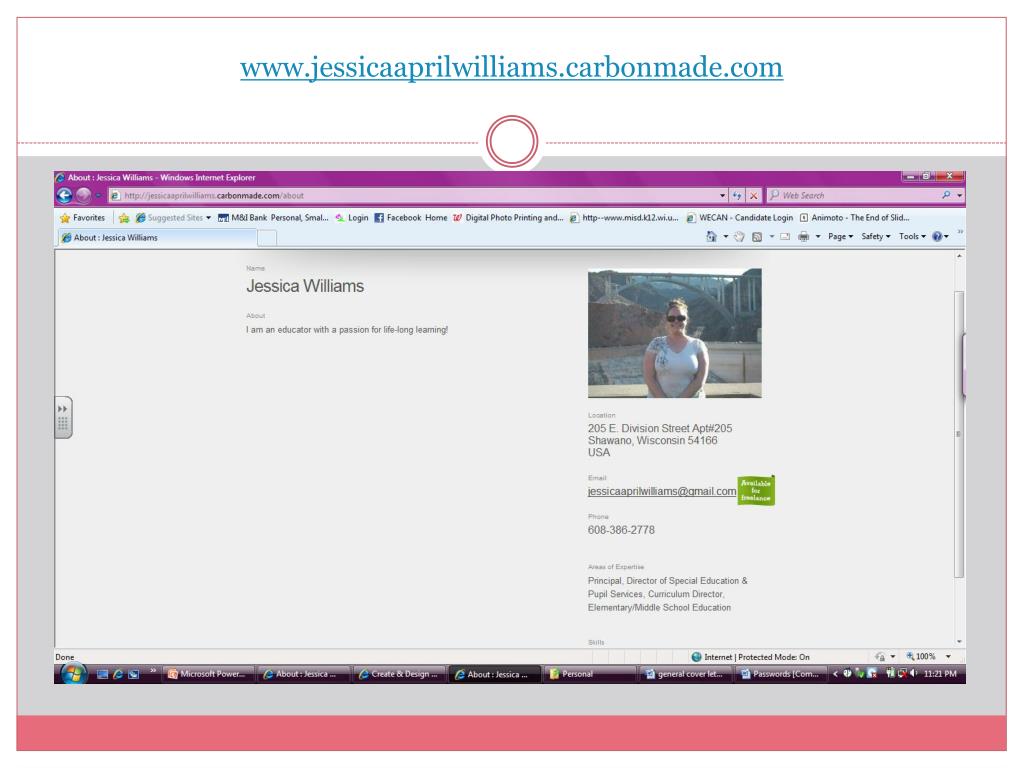Viewport: 1024px width, 768px height.
Task: Click the 205 E. Division Street address text
Action: 660,428
